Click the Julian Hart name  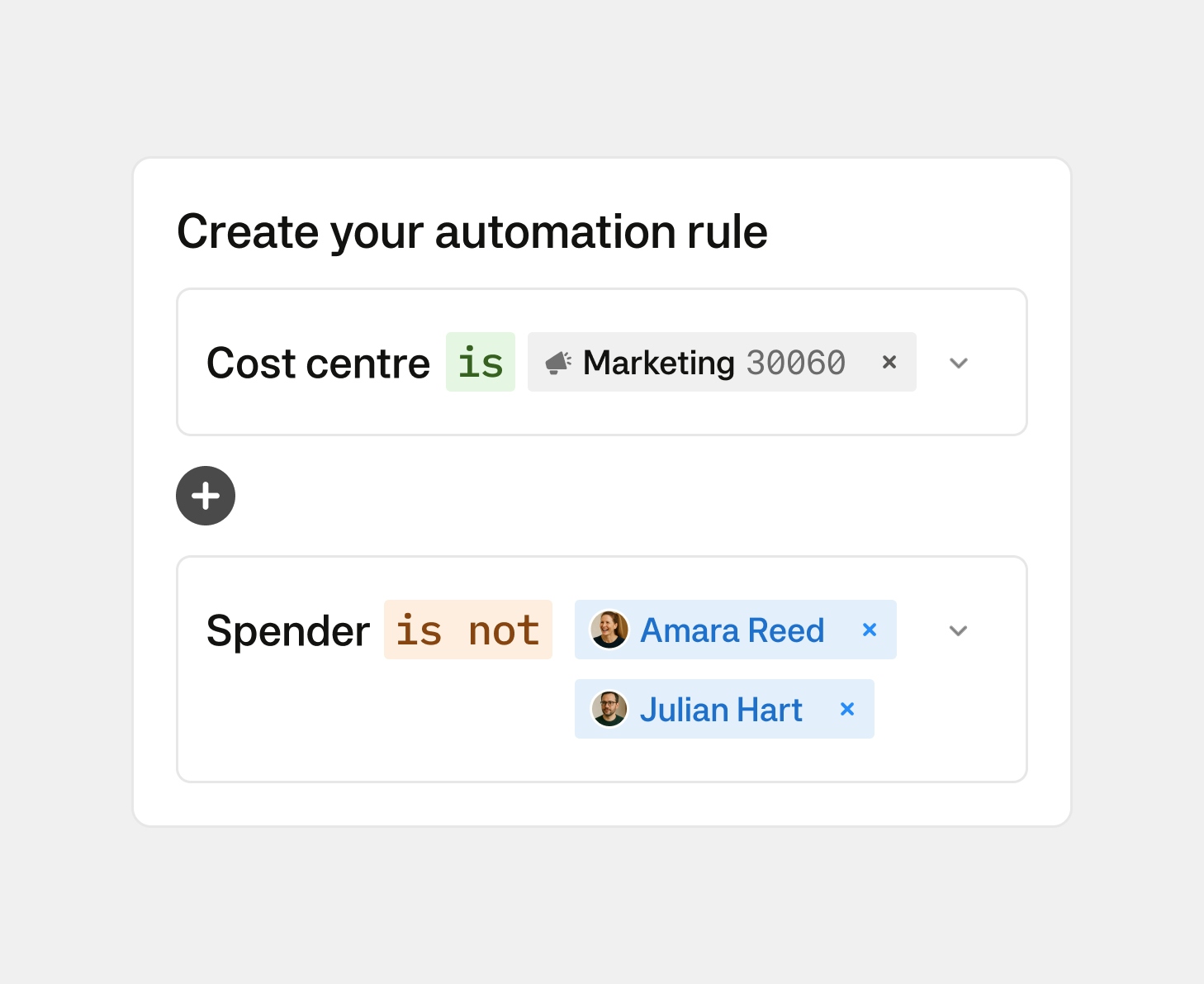coord(721,710)
